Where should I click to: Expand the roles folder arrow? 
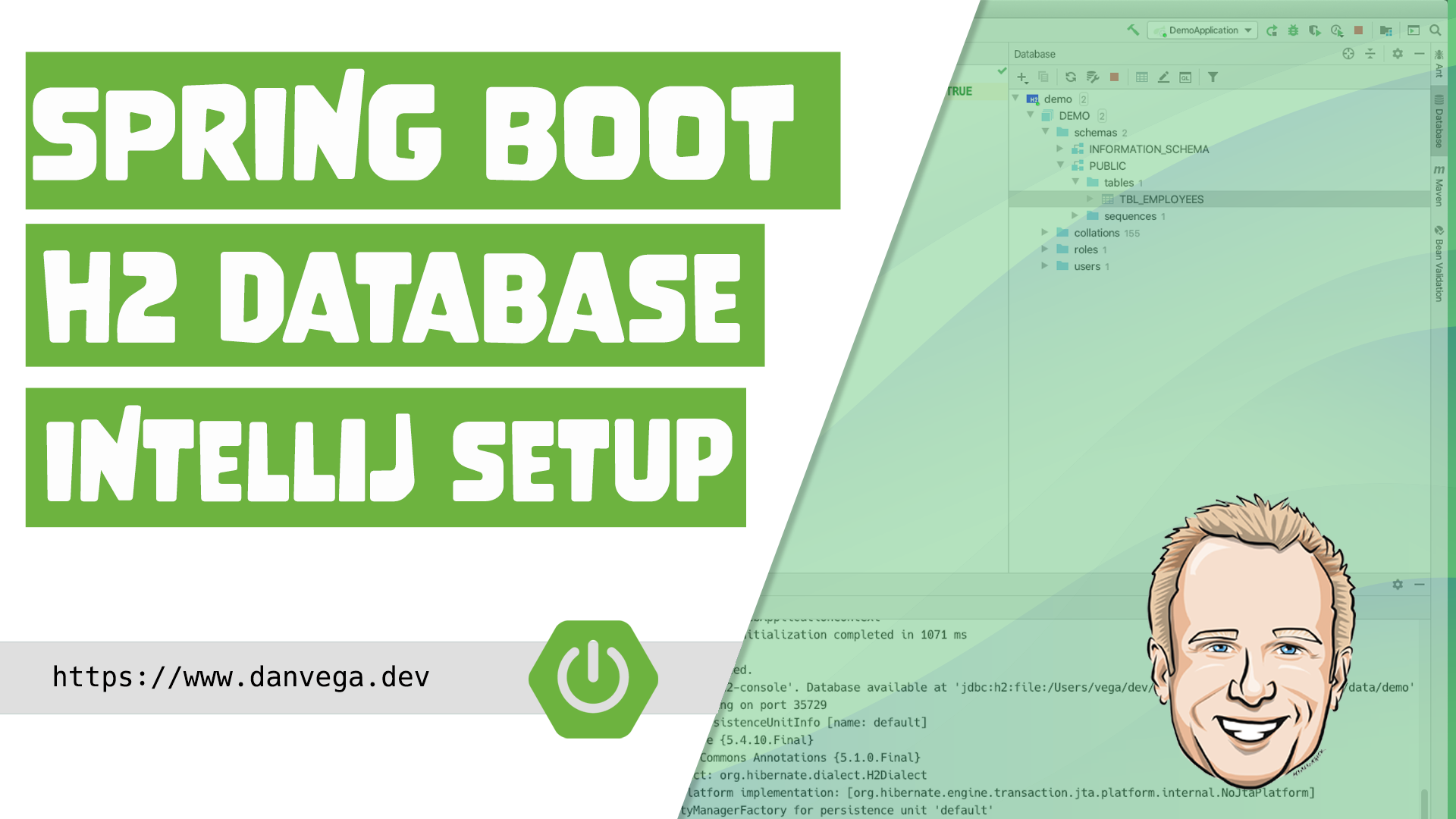point(1045,249)
